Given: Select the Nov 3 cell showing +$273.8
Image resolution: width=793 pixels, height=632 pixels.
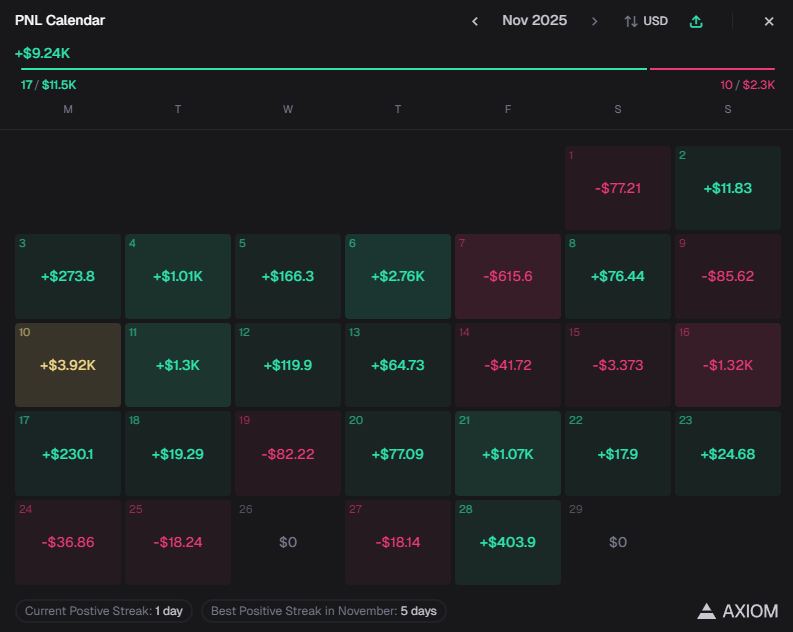Looking at the screenshot, I should click(x=68, y=276).
